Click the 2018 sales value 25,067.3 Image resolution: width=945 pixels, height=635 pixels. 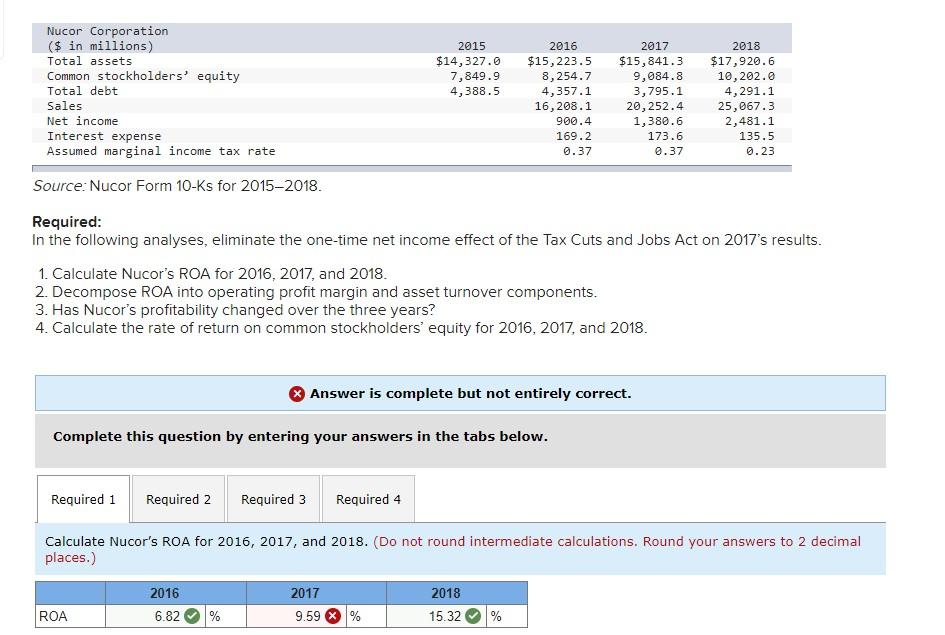pos(746,106)
